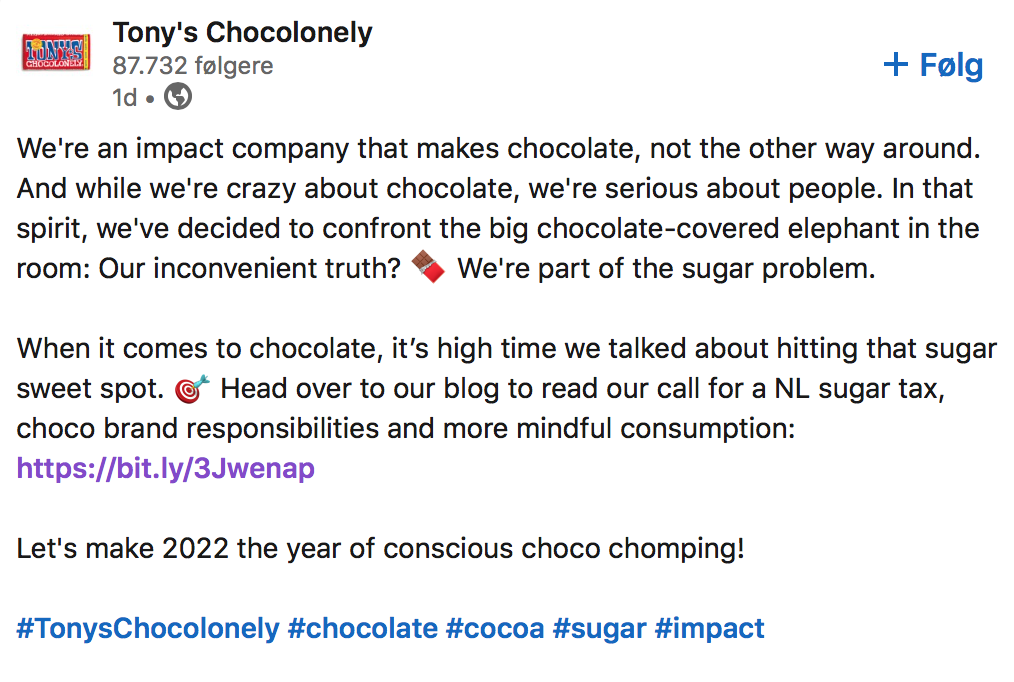Select the #sugar hashtag

[599, 628]
